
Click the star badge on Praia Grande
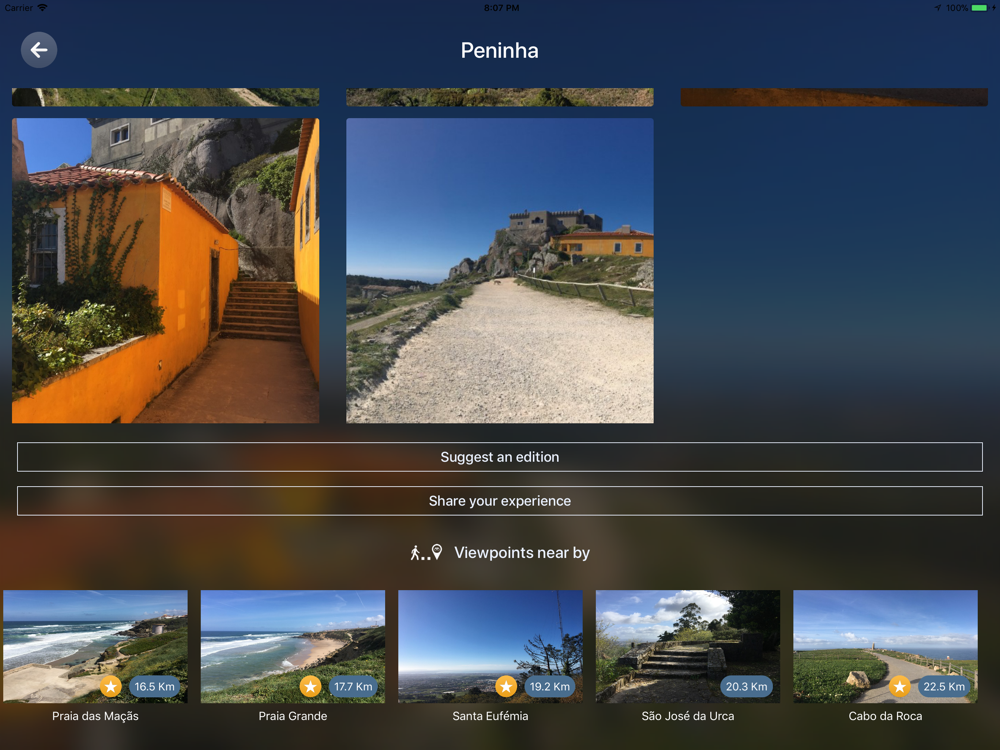(x=311, y=687)
